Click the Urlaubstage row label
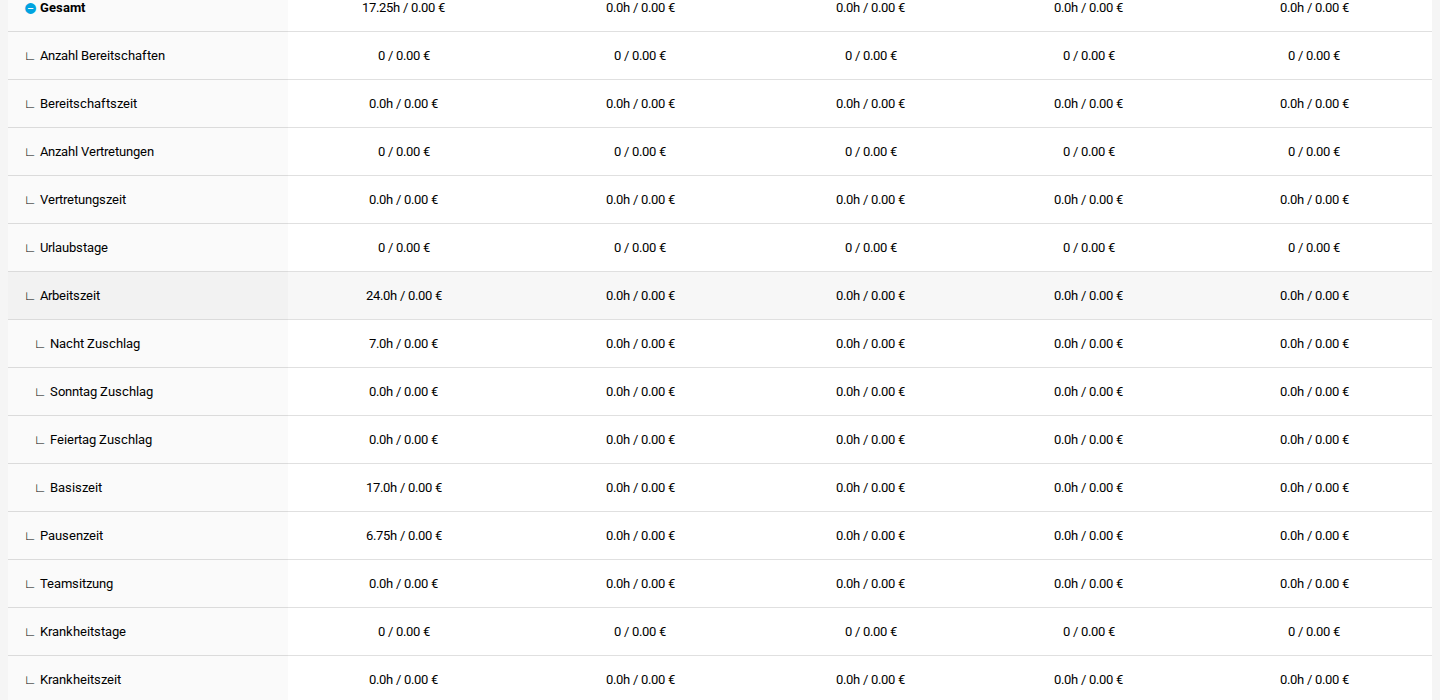 (74, 248)
